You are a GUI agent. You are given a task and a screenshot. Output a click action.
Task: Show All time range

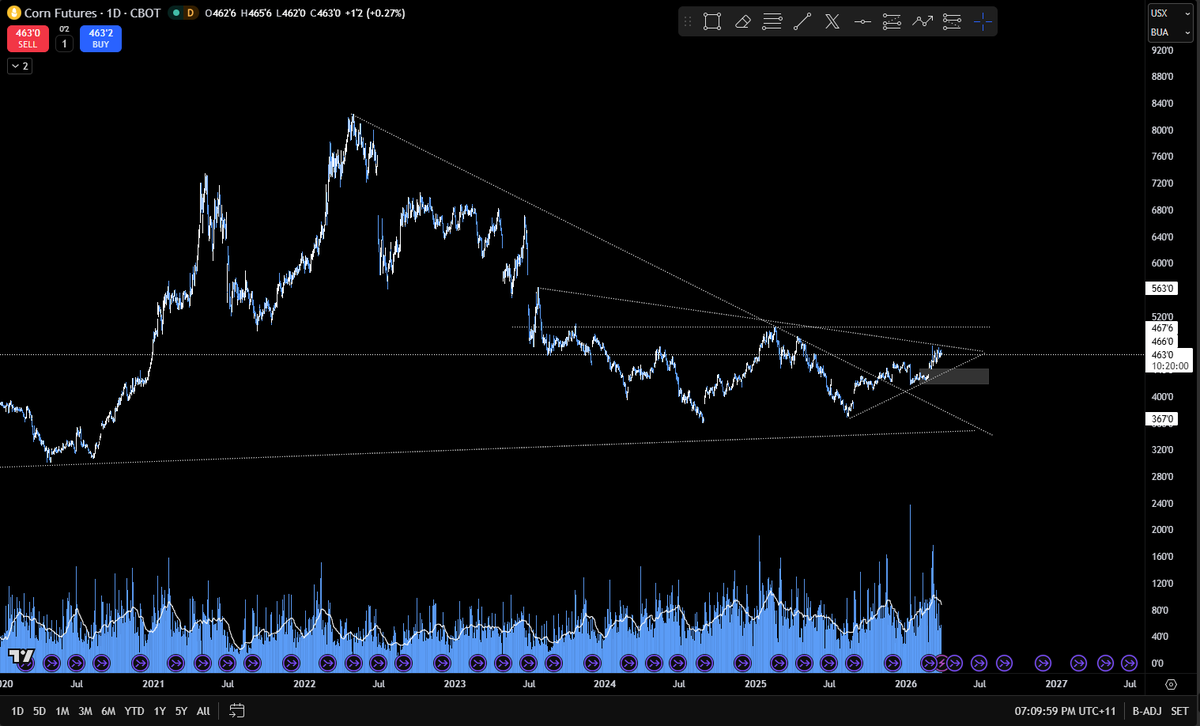[203, 711]
